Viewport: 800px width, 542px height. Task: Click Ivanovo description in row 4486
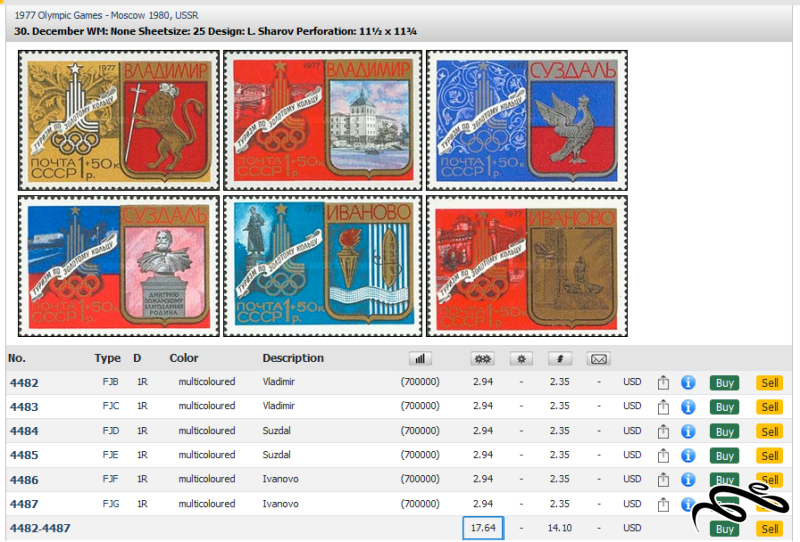[281, 479]
